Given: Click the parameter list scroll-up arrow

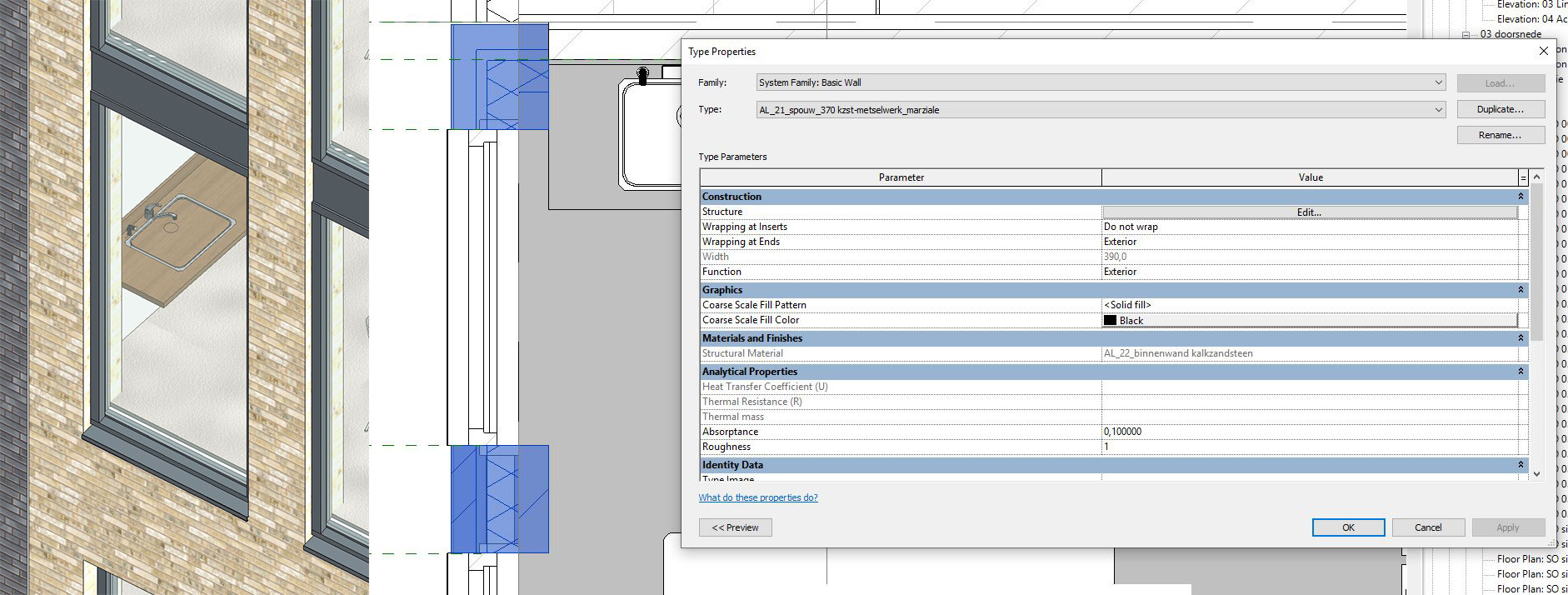Looking at the screenshot, I should coord(1536,177).
